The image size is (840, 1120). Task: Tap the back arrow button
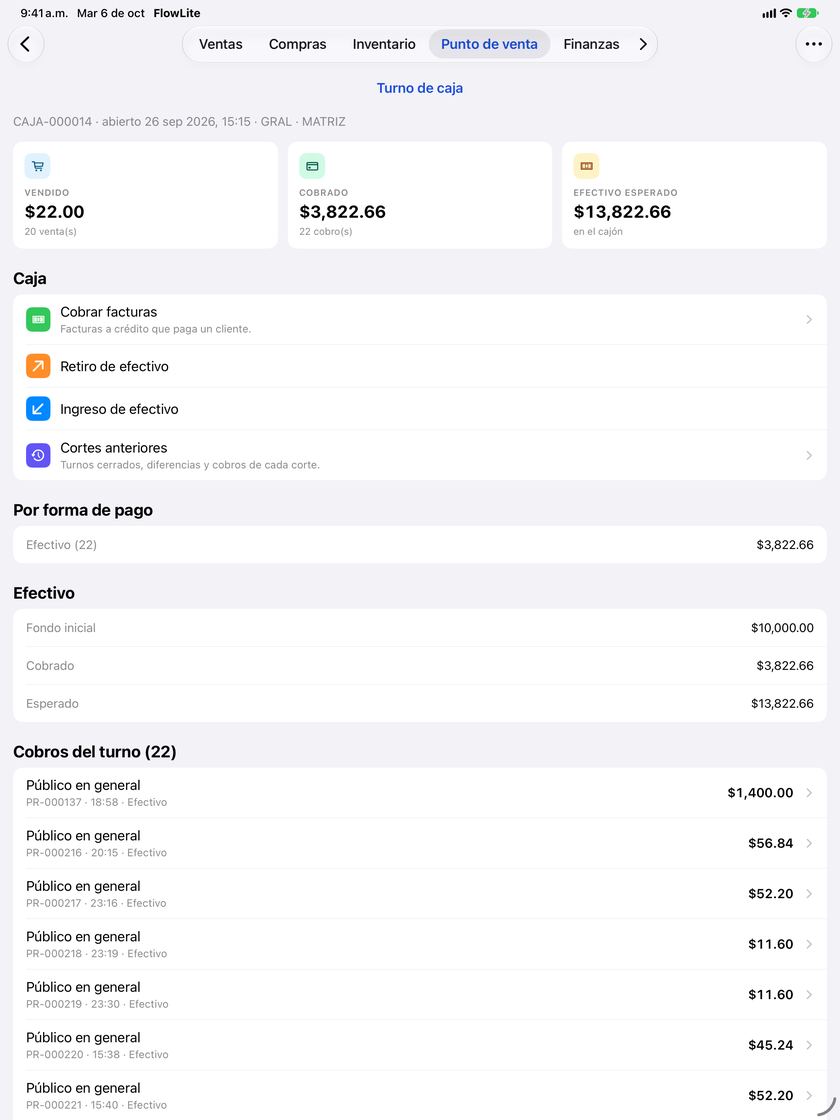coord(26,44)
